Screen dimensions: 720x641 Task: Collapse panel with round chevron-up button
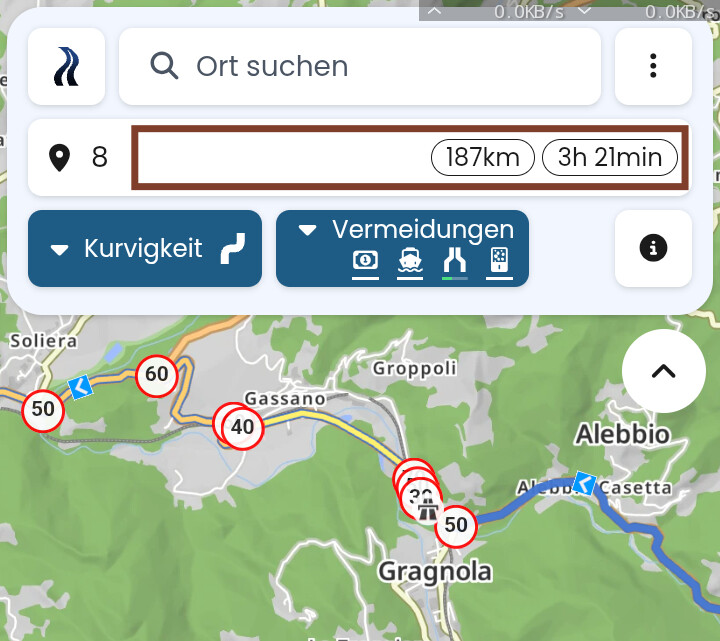pyautogui.click(x=664, y=371)
